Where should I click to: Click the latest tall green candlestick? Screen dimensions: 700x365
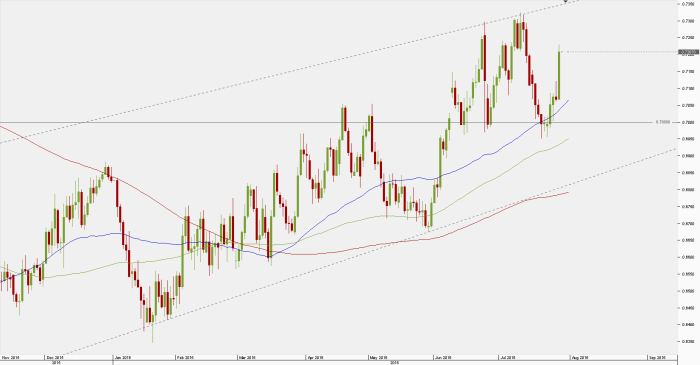[x=559, y=74]
